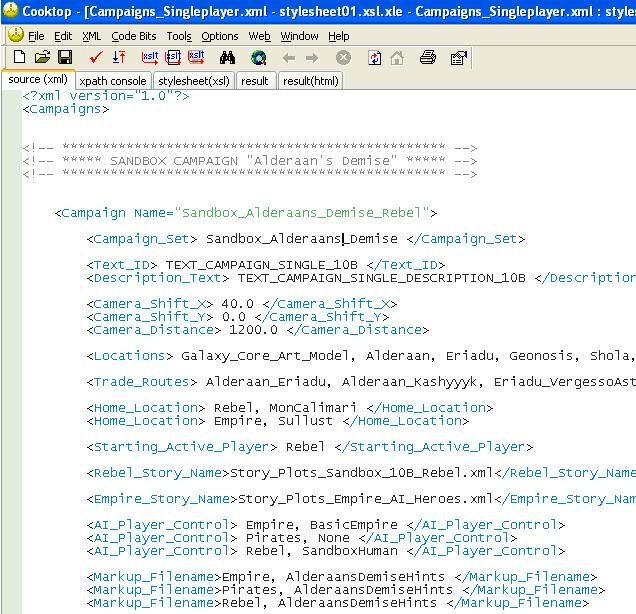The width and height of the screenshot is (636, 614).
Task: Switch to the result(html) tab
Action: point(311,81)
